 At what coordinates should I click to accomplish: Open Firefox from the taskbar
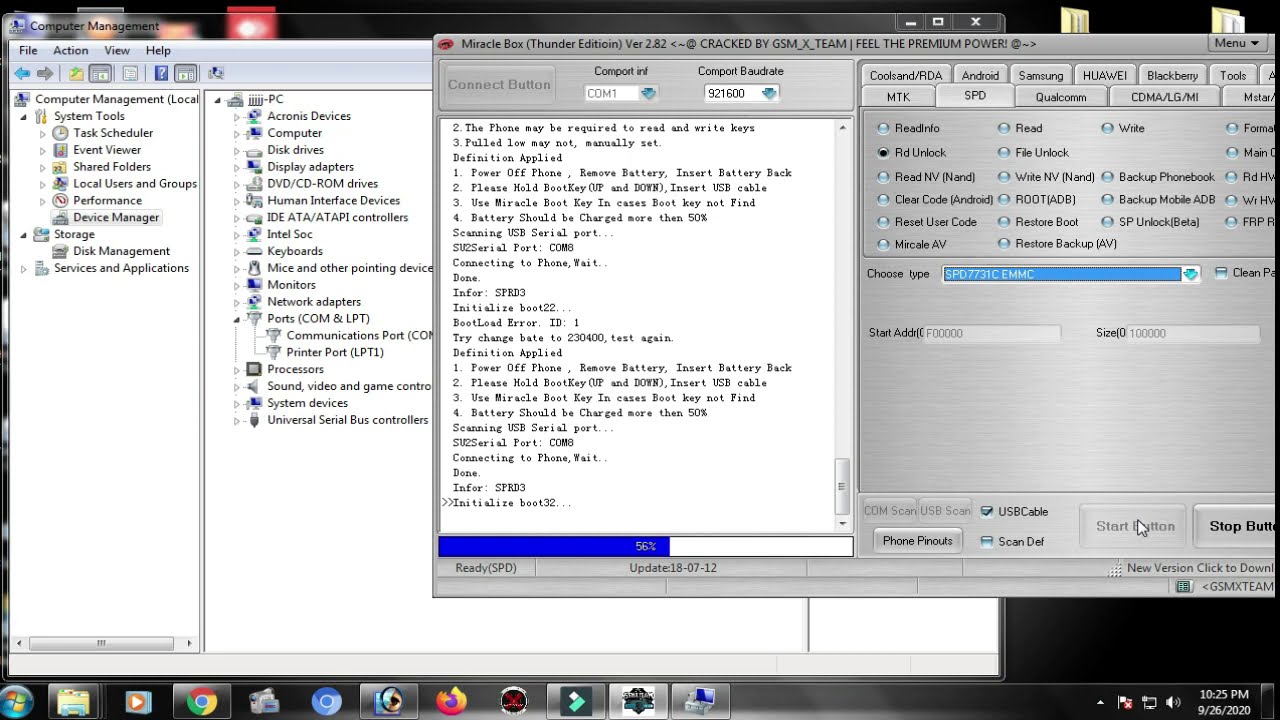[451, 702]
